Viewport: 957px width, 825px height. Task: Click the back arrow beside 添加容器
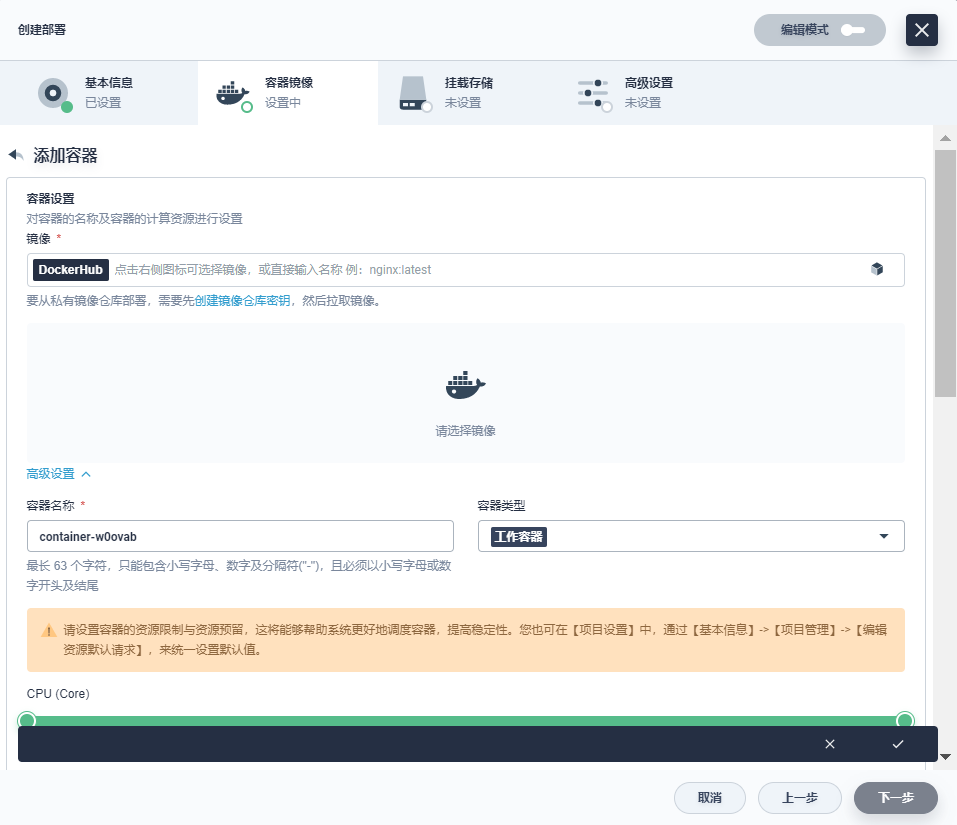pyautogui.click(x=15, y=154)
